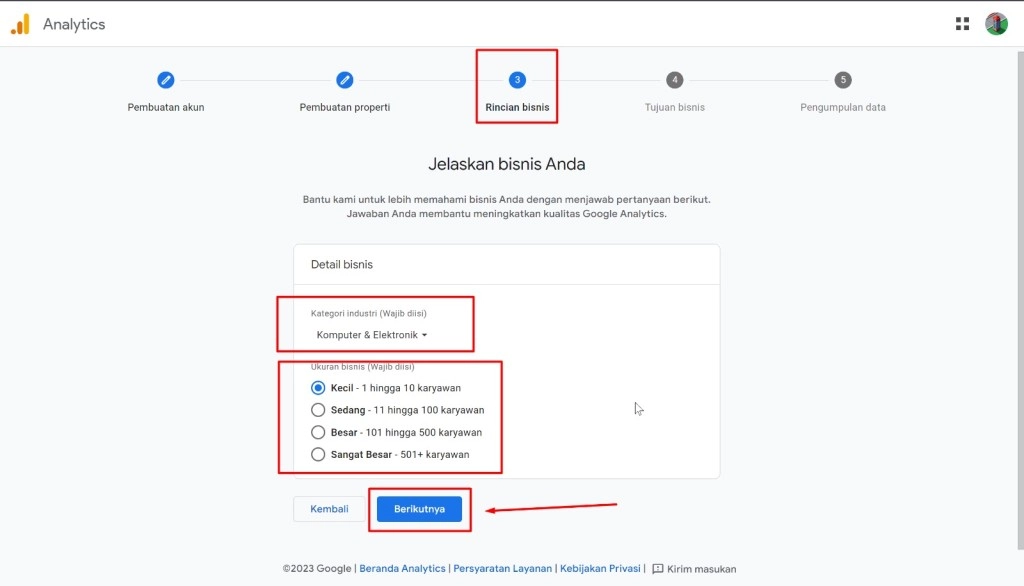Click the Pembuatan akun pencil step icon
The height and width of the screenshot is (586, 1024).
click(x=166, y=80)
